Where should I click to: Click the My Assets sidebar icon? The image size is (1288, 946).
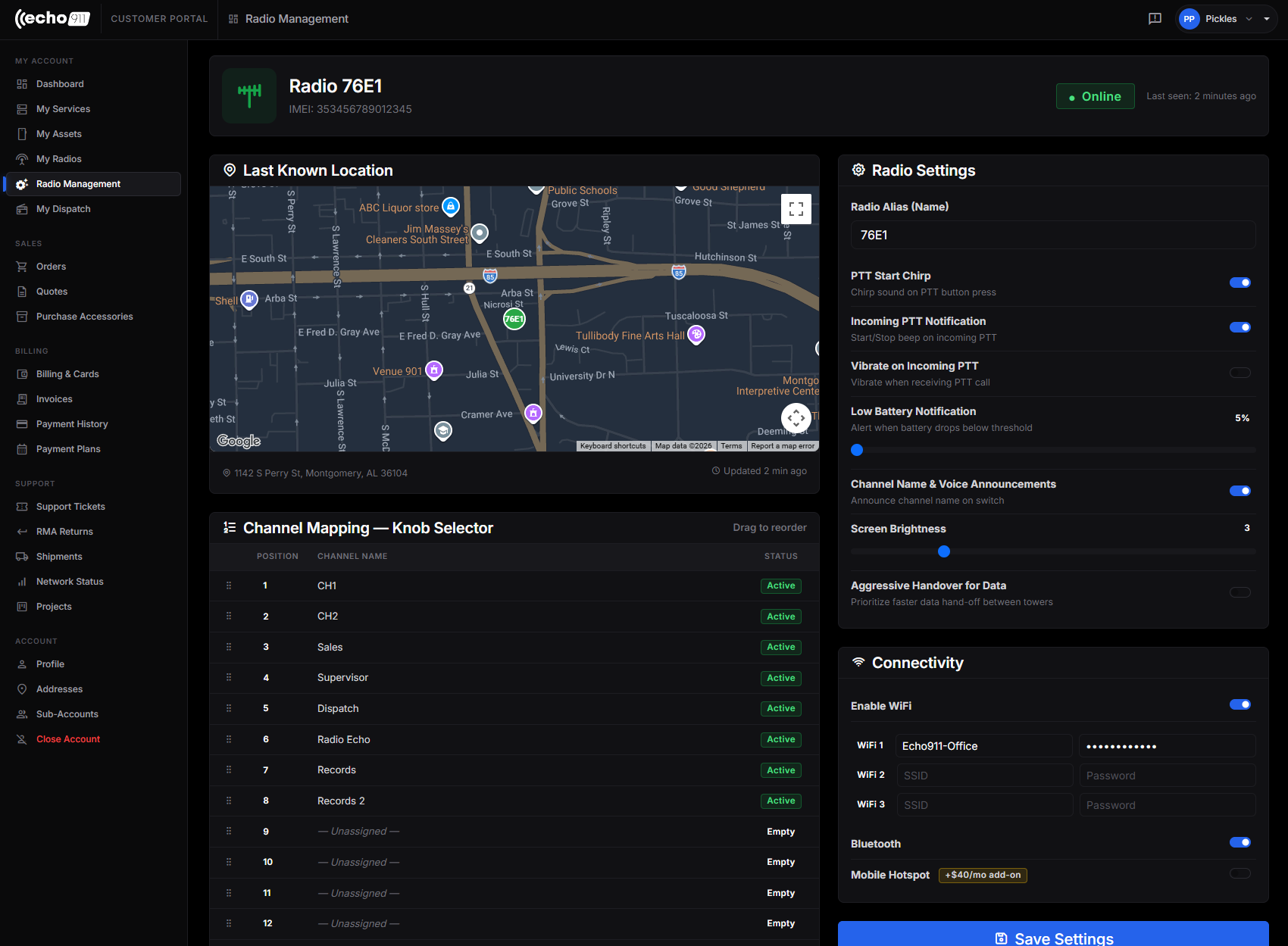tap(22, 134)
